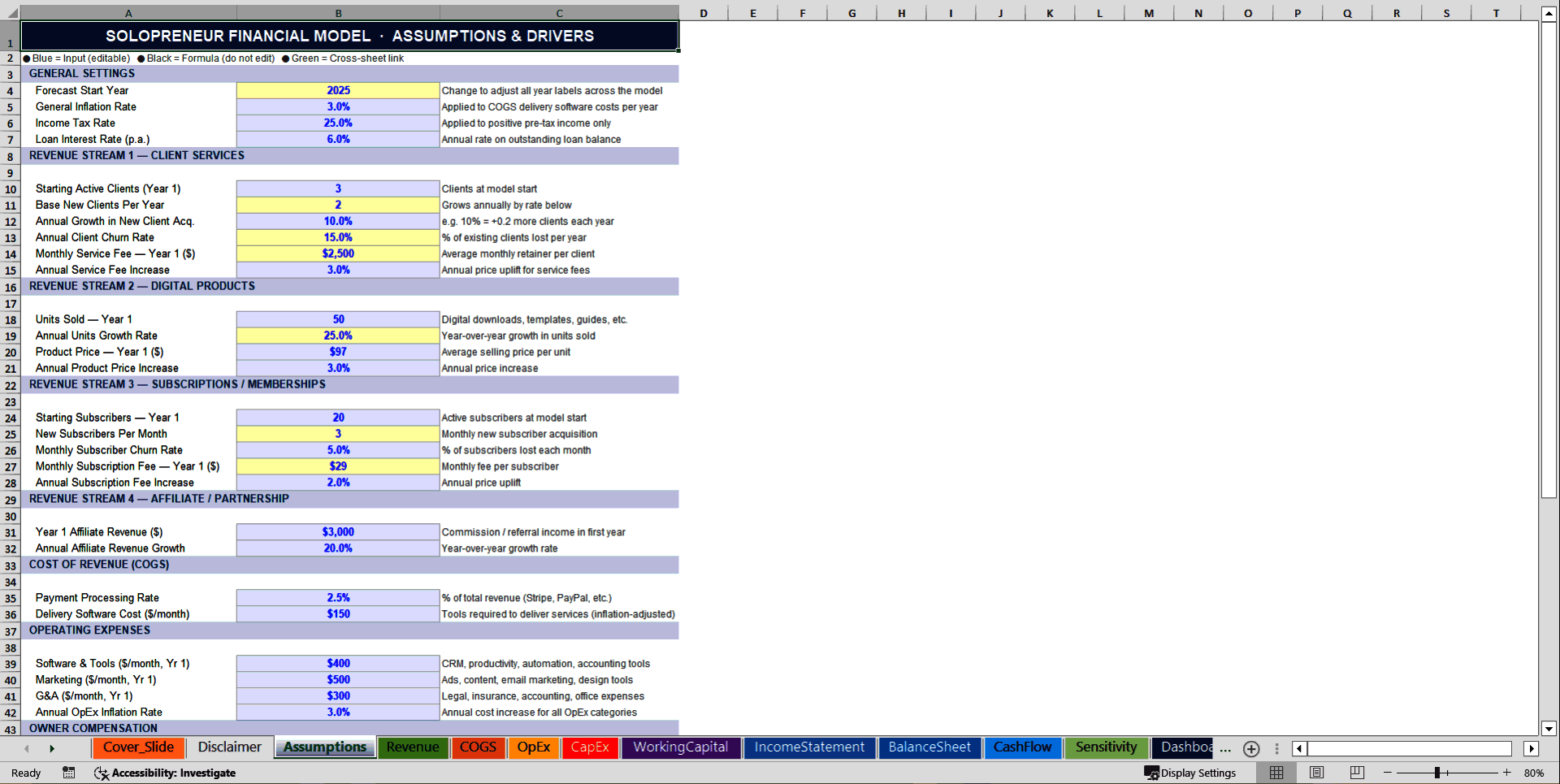Start macro recording from the status bar icon

click(x=69, y=773)
